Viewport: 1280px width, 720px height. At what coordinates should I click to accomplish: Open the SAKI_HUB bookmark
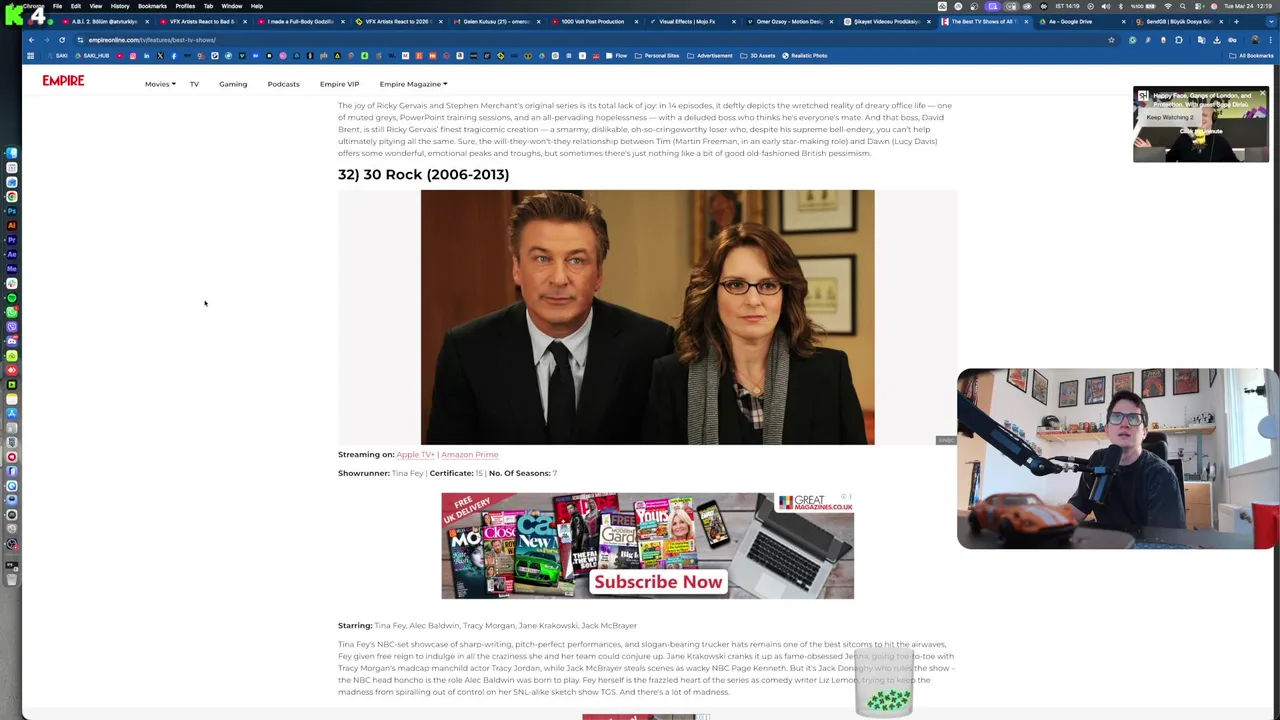click(x=90, y=56)
